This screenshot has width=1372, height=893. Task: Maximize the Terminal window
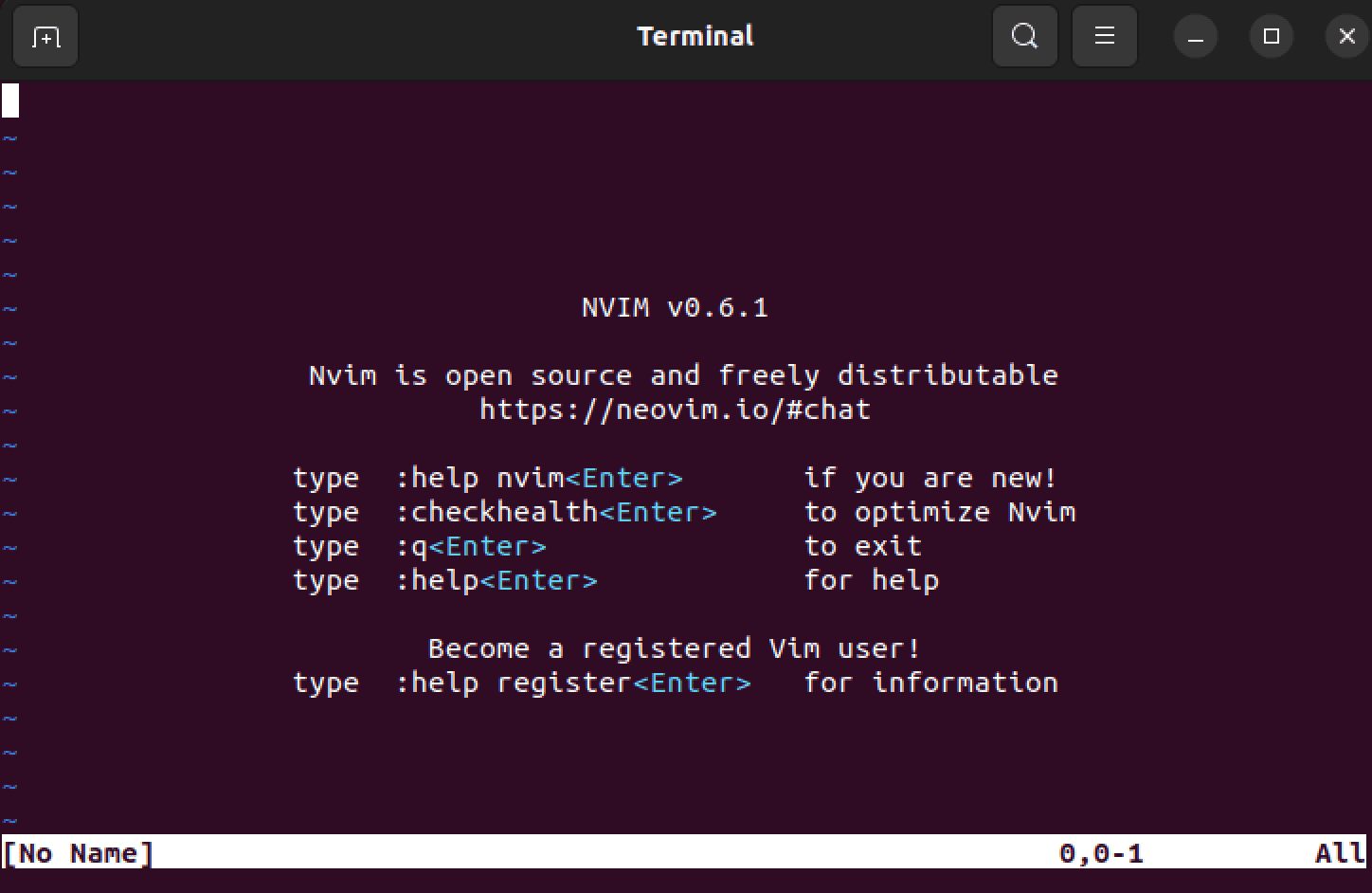point(1272,37)
